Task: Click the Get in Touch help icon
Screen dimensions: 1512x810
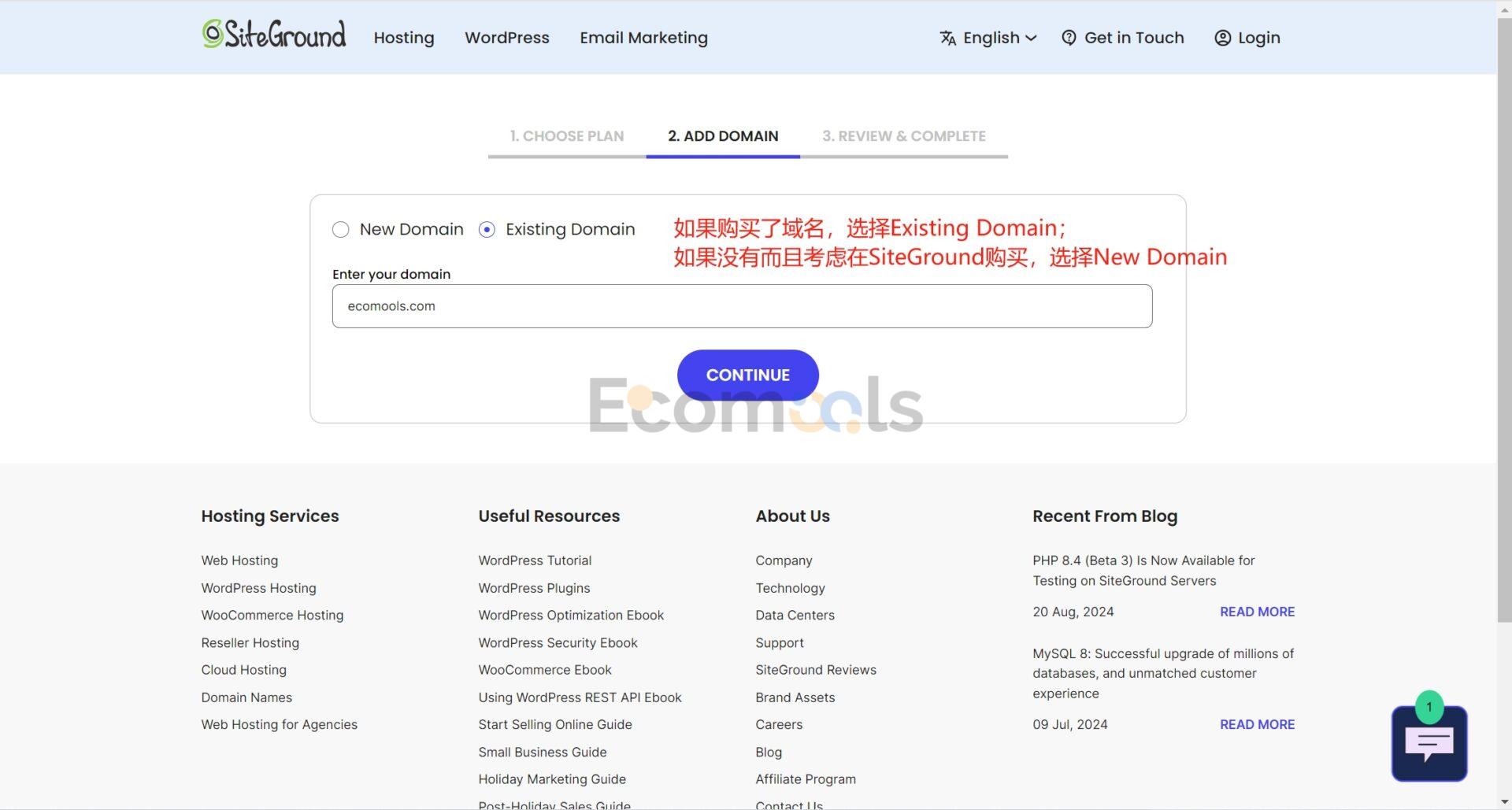Action: [1069, 38]
